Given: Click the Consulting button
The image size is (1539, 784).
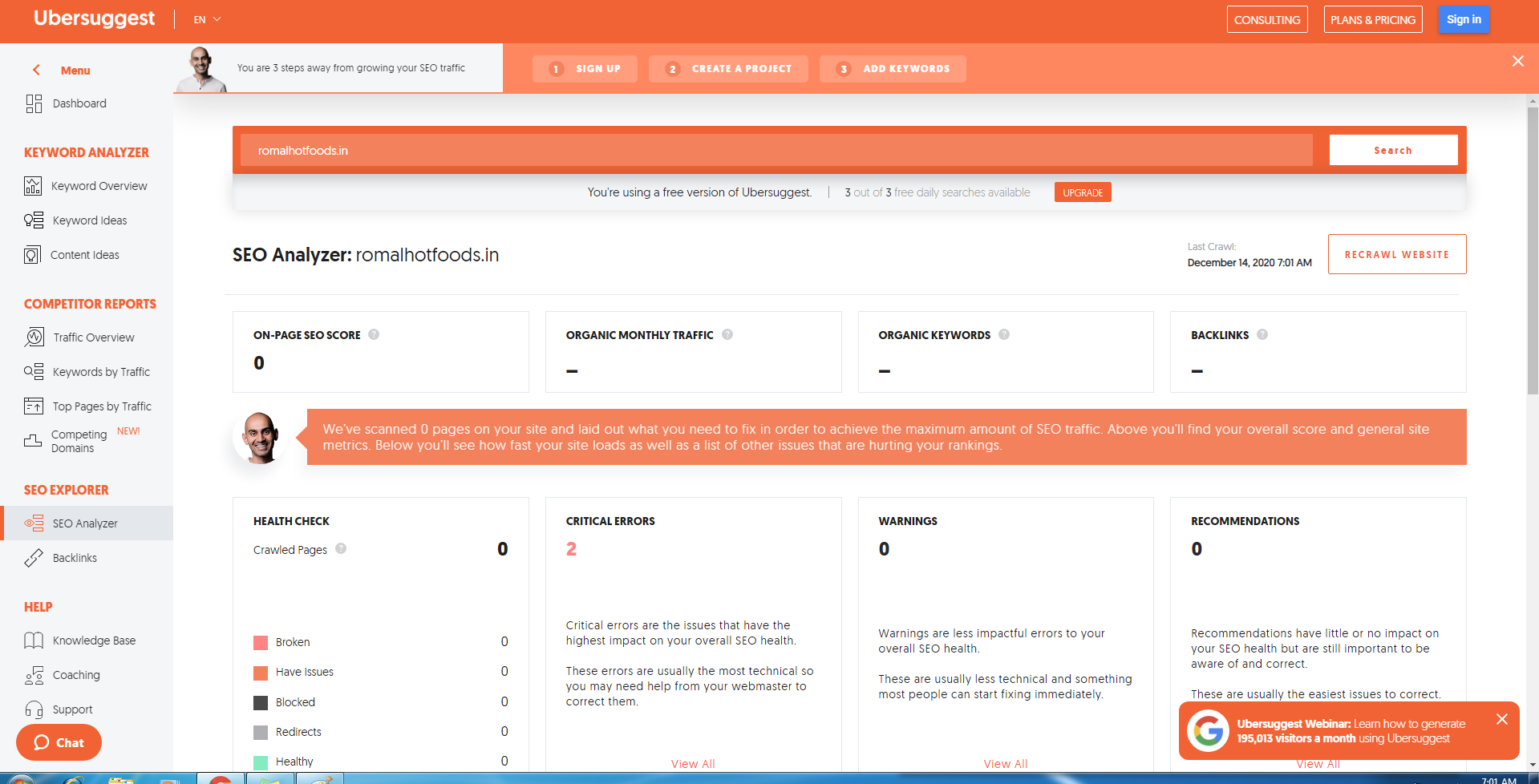Looking at the screenshot, I should click(1267, 20).
